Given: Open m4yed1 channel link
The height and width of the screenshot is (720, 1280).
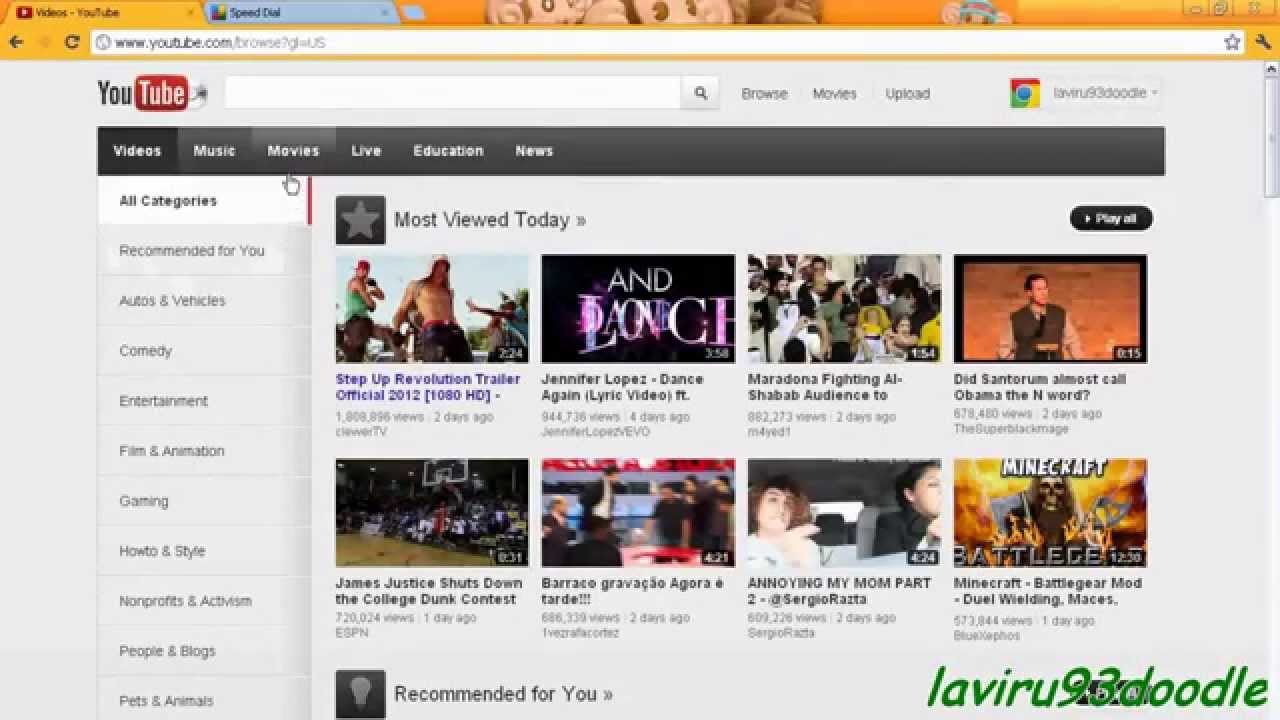Looking at the screenshot, I should 769,432.
